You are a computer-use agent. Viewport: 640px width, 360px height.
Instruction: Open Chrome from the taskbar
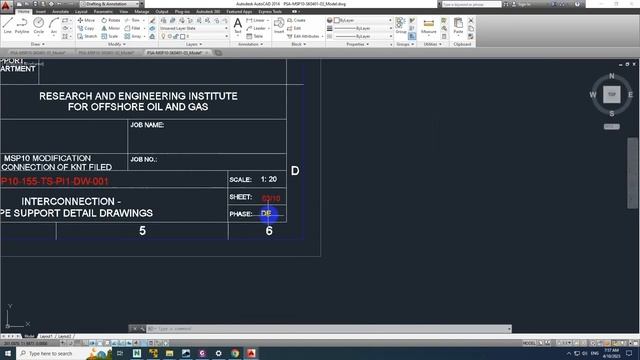[x=235, y=353]
